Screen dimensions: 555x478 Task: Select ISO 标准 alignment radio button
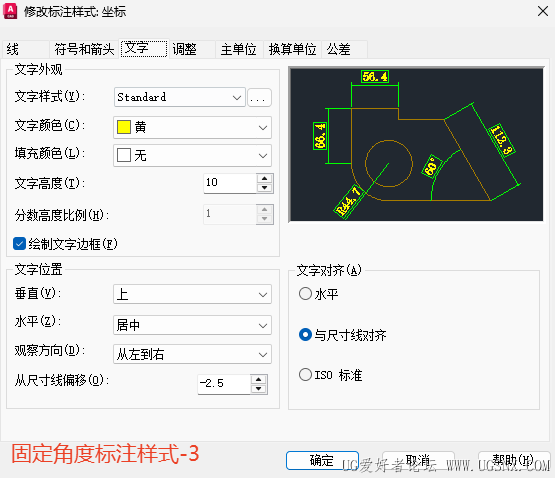point(305,375)
